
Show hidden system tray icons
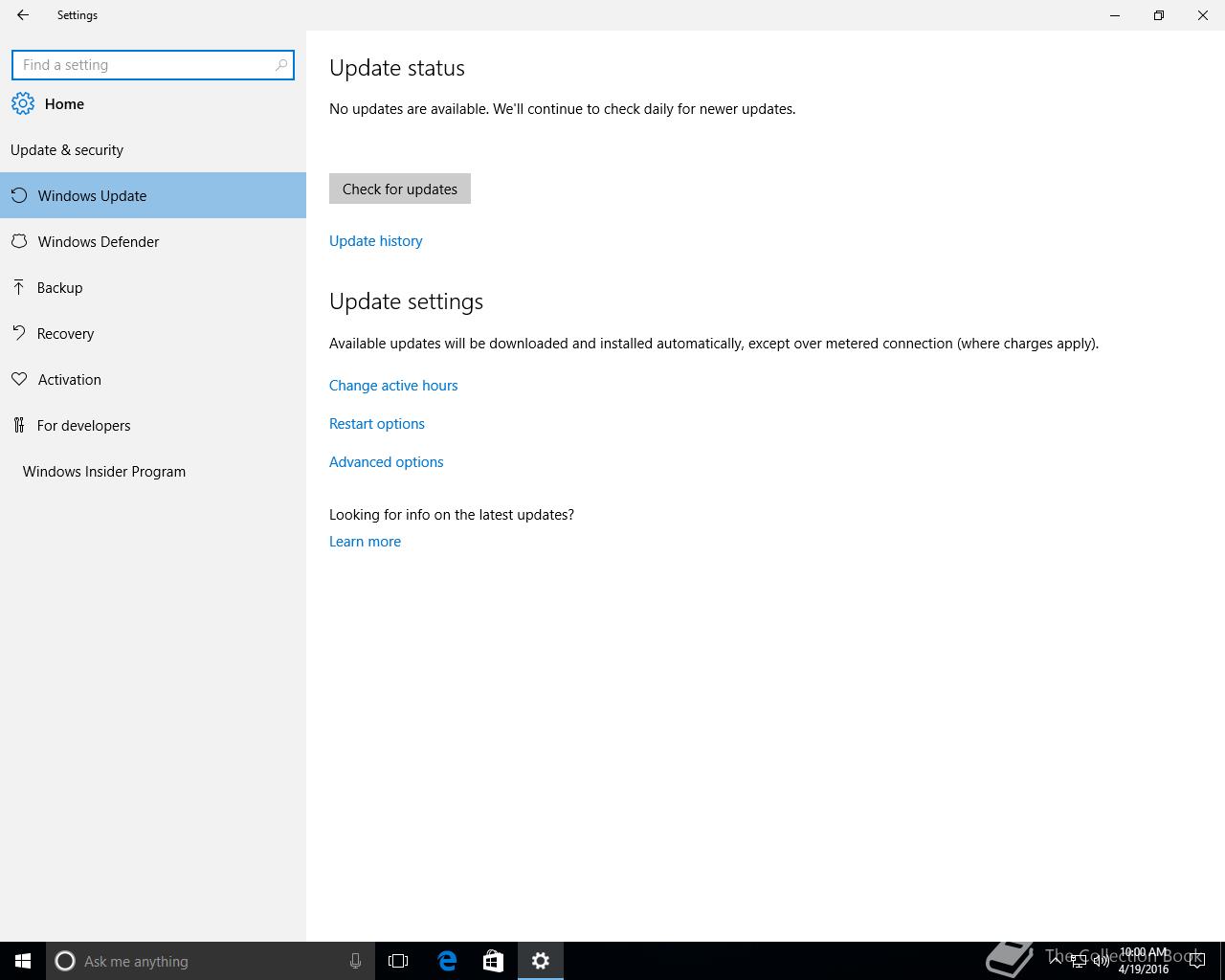tap(1055, 960)
